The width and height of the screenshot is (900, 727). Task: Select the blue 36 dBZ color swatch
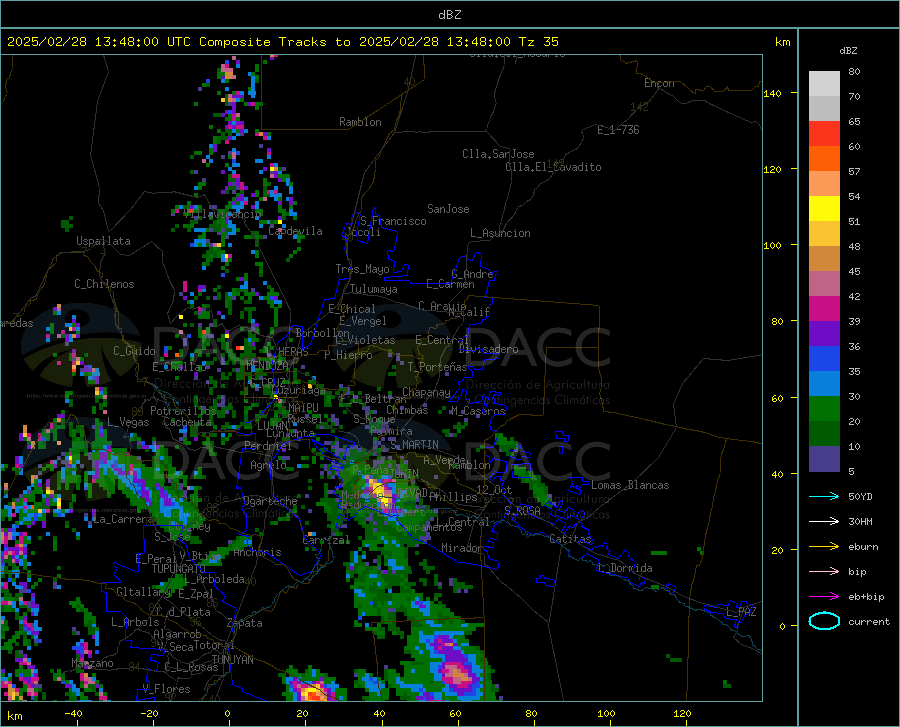click(824, 359)
